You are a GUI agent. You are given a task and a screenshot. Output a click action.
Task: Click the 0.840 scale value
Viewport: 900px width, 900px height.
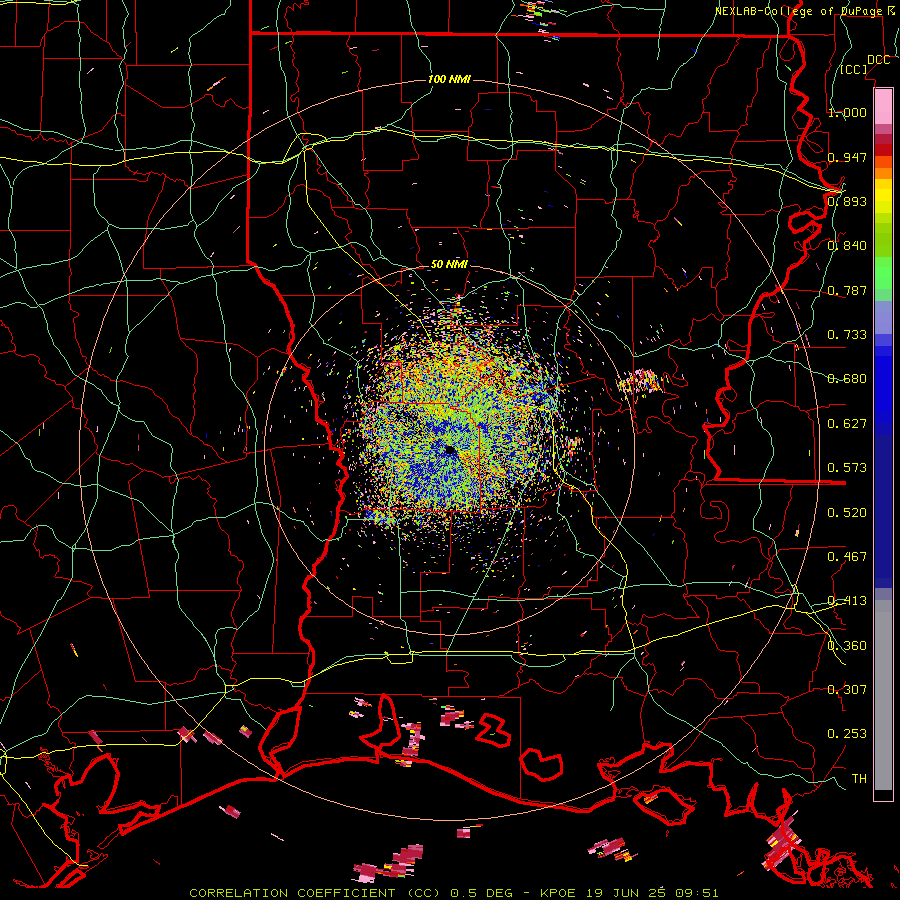[847, 245]
